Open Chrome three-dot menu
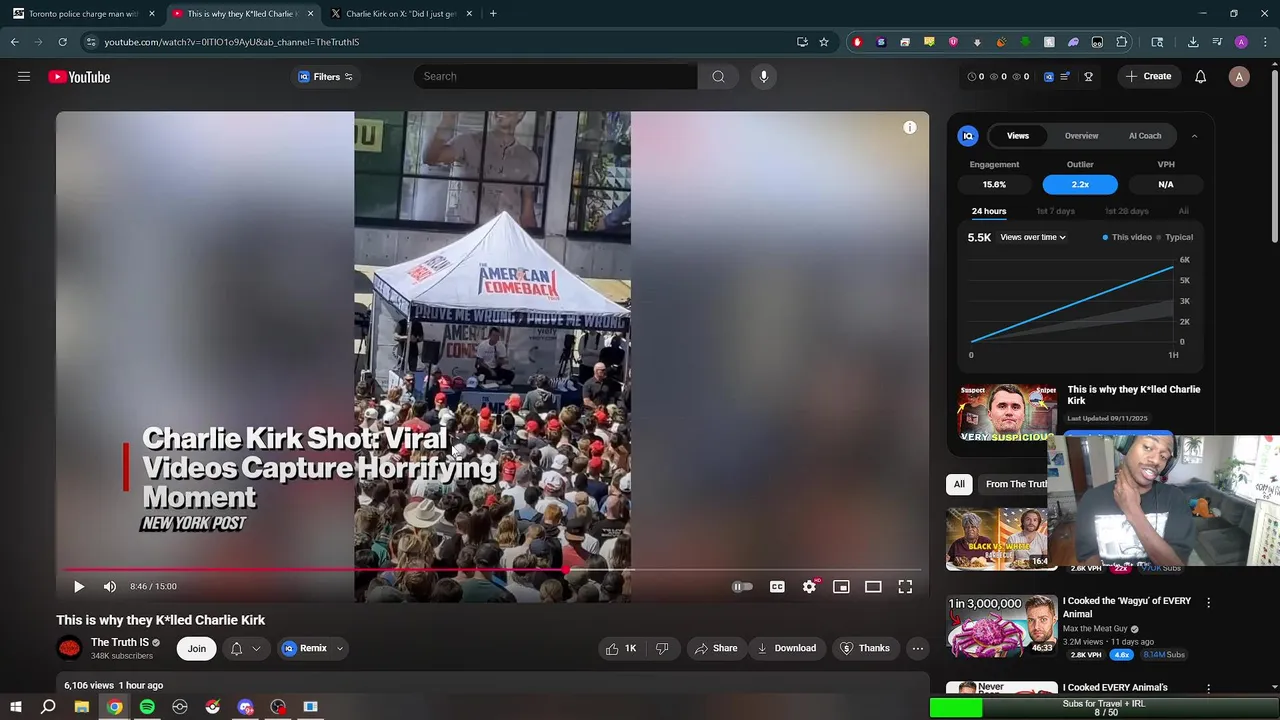 point(1264,42)
